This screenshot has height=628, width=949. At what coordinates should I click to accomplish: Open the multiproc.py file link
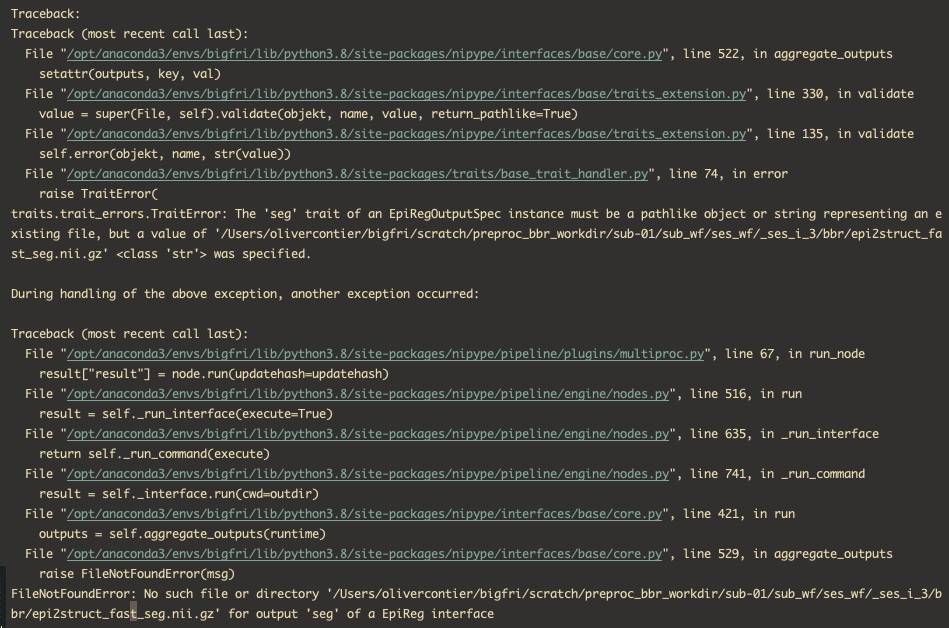coord(386,354)
